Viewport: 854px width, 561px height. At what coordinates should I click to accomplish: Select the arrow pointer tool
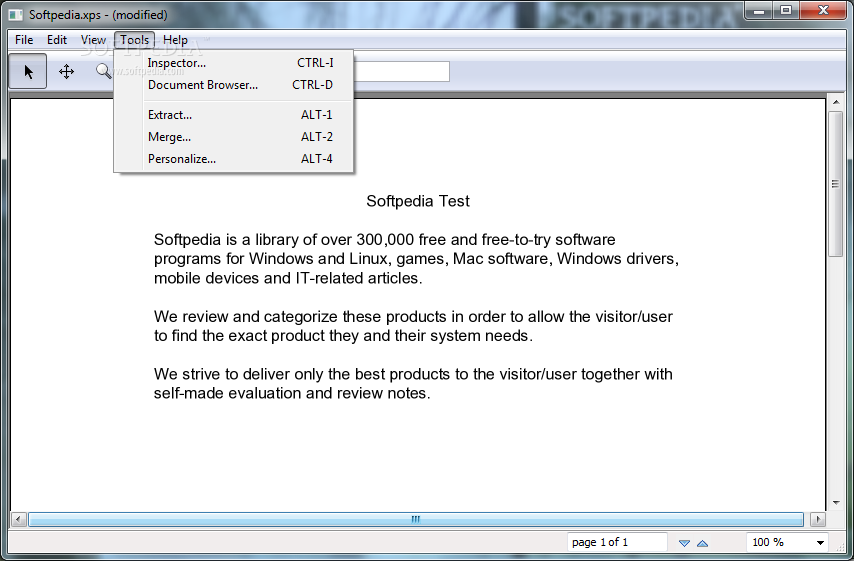pos(28,71)
